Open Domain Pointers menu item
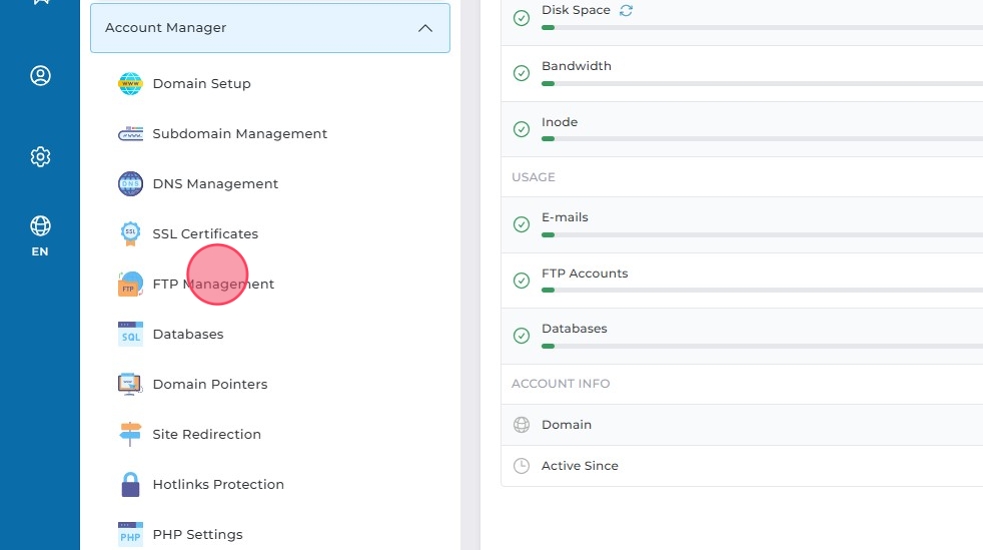Viewport: 983px width, 550px height. [210, 384]
